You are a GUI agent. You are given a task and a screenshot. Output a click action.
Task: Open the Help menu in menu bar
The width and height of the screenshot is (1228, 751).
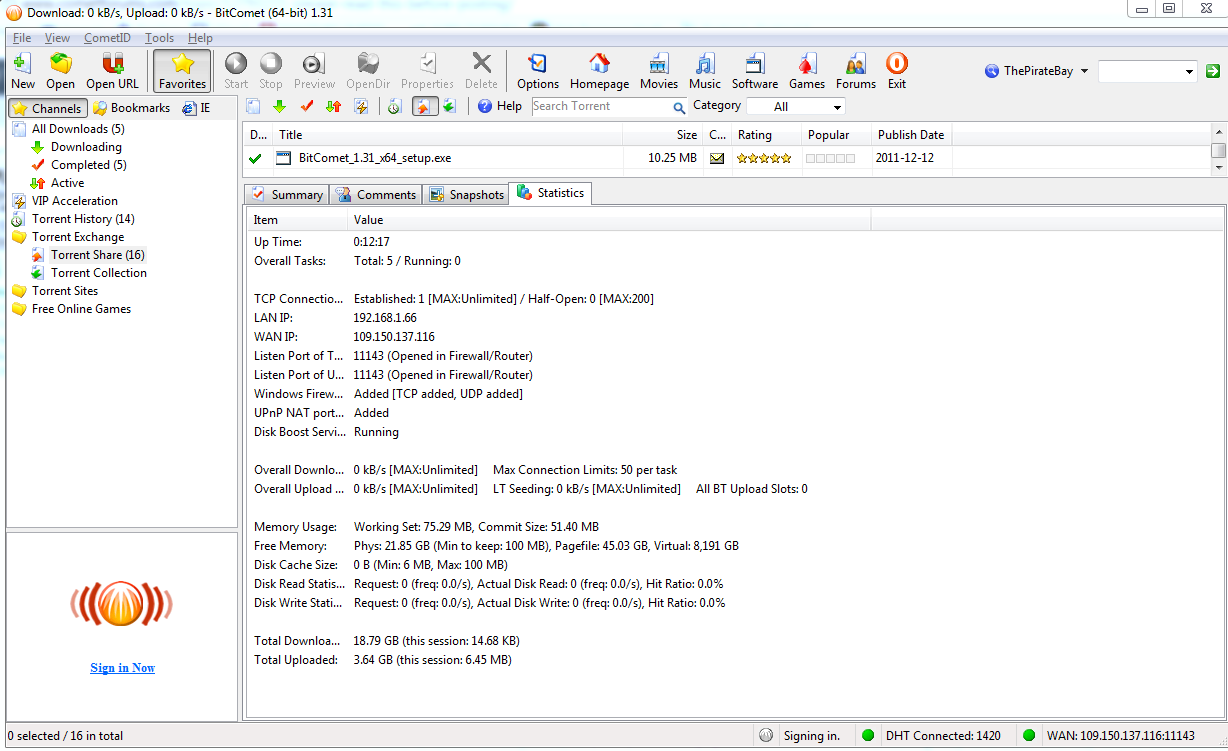point(200,38)
